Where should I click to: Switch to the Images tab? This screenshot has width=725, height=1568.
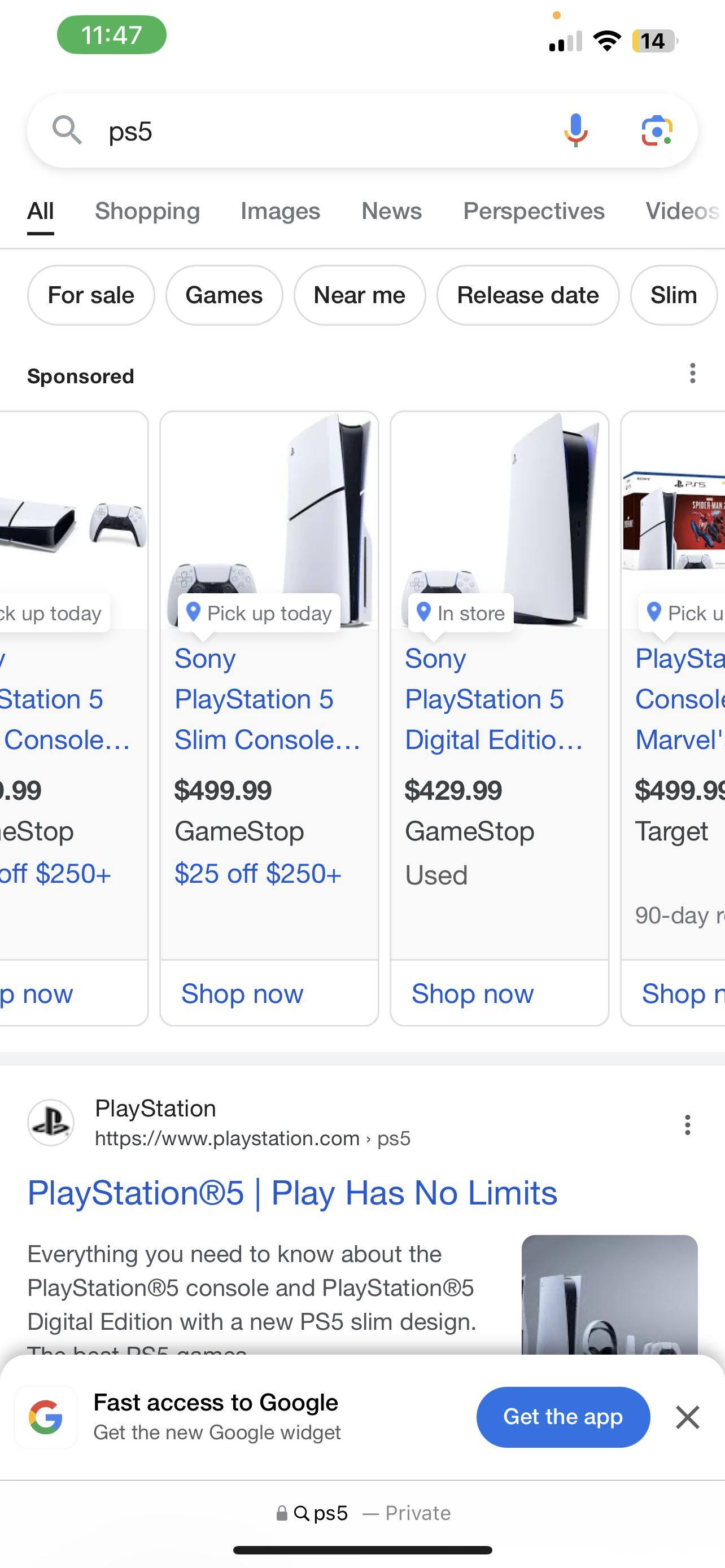point(280,211)
